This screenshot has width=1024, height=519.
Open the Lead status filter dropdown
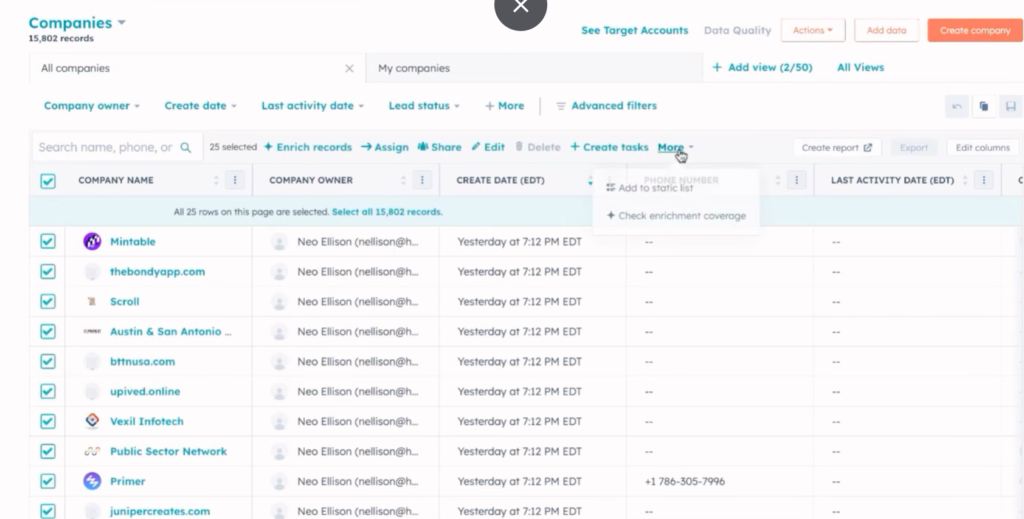424,106
